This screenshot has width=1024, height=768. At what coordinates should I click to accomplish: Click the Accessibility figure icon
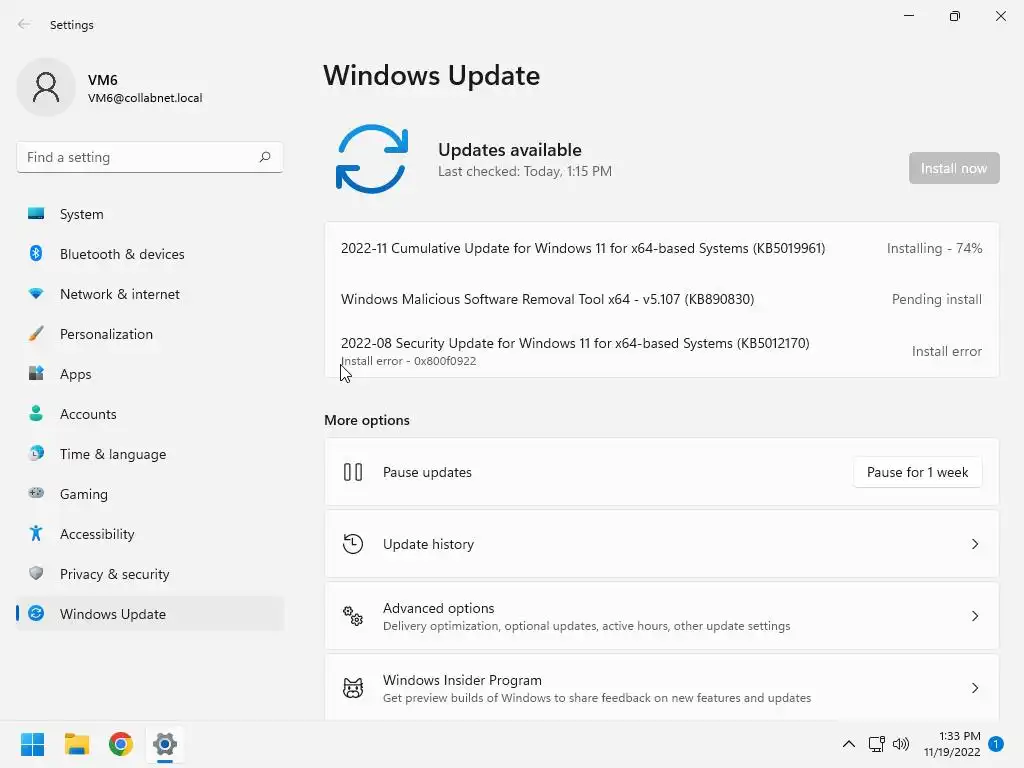click(x=36, y=534)
